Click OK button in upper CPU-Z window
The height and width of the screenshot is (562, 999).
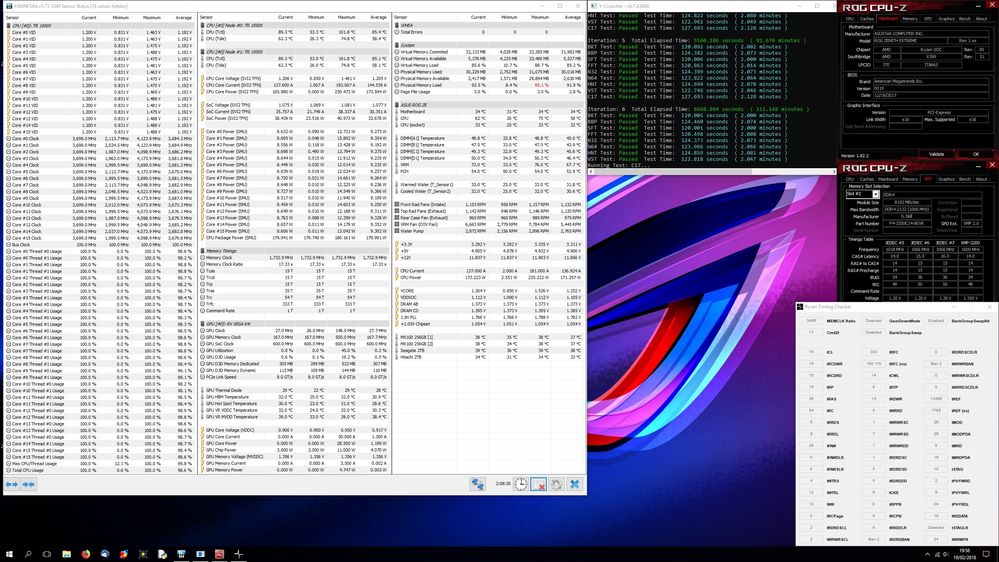coord(975,154)
